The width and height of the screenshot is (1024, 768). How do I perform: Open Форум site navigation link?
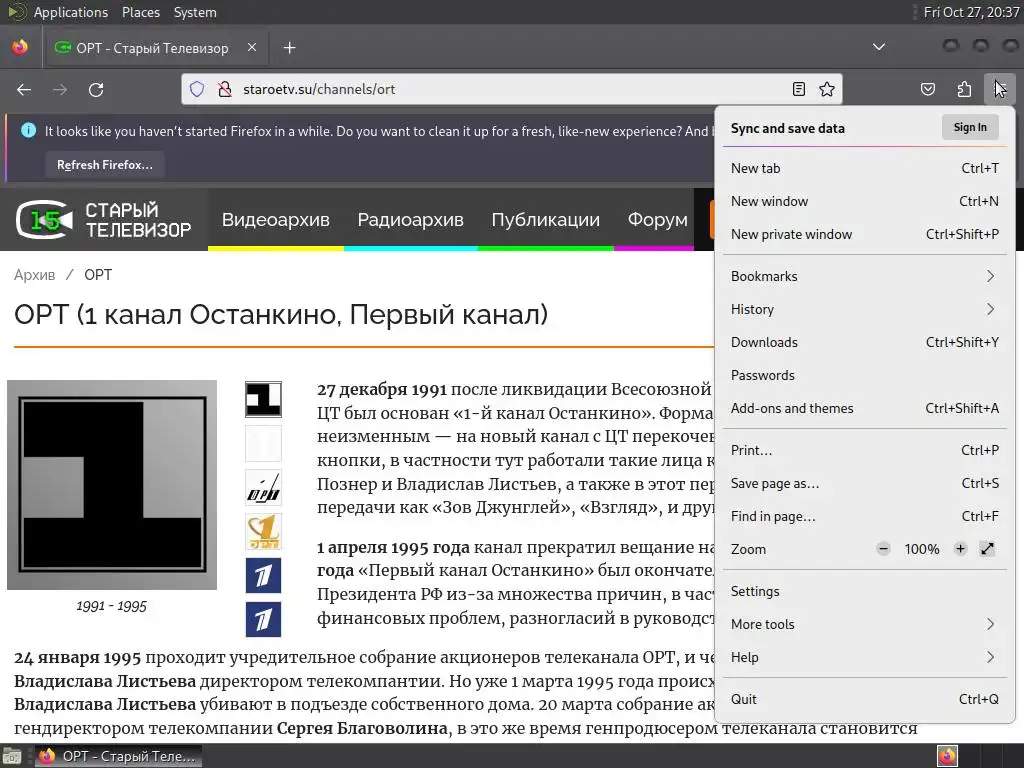tap(657, 219)
